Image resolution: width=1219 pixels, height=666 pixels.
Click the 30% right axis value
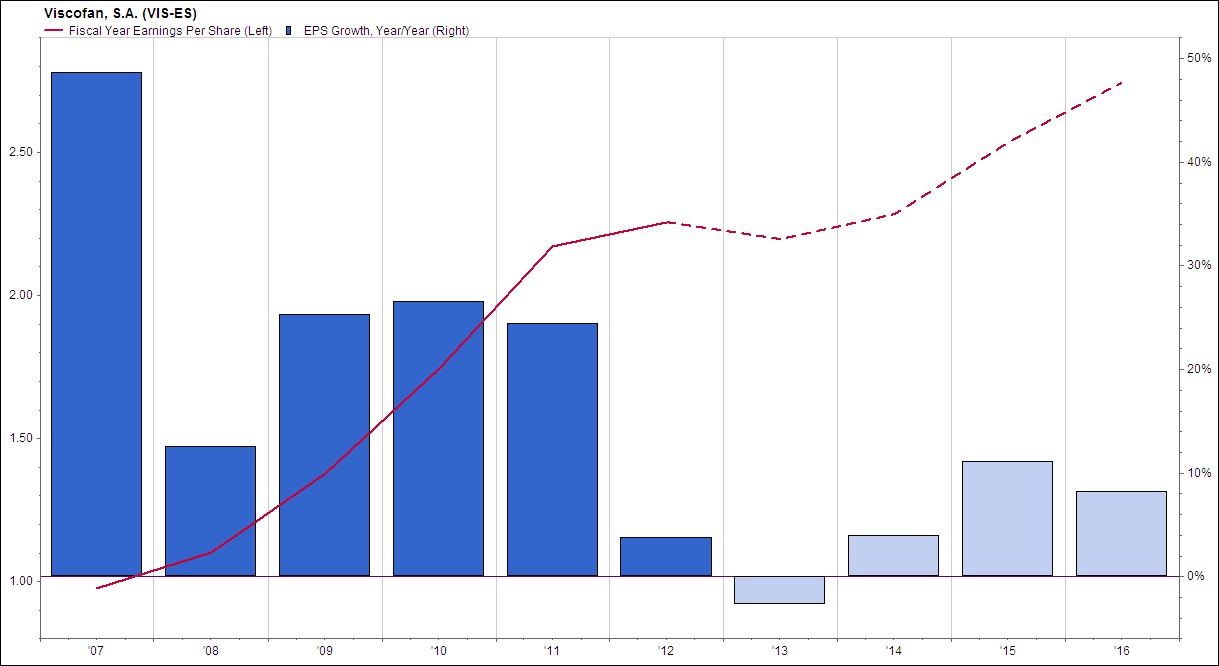point(1198,265)
